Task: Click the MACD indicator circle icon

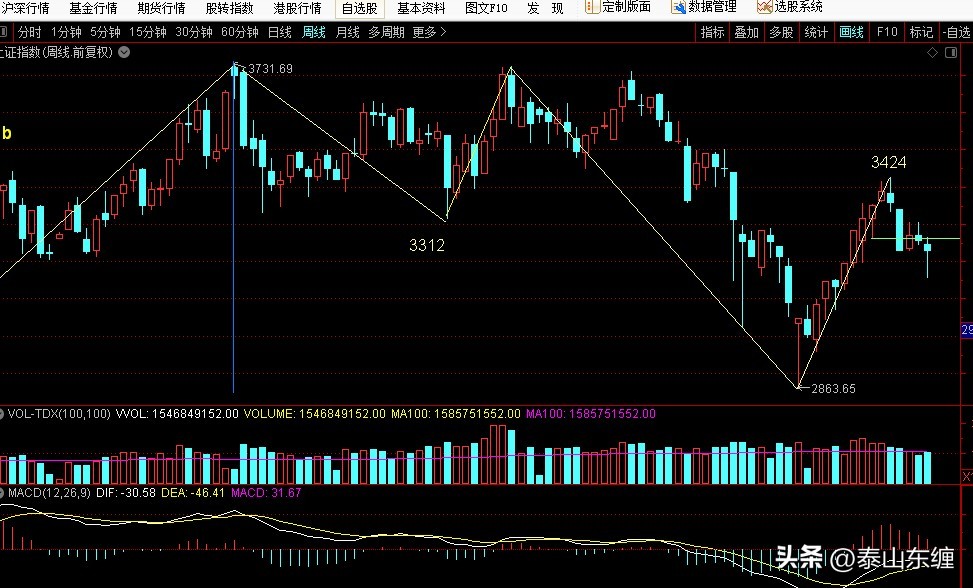Action: (4, 493)
